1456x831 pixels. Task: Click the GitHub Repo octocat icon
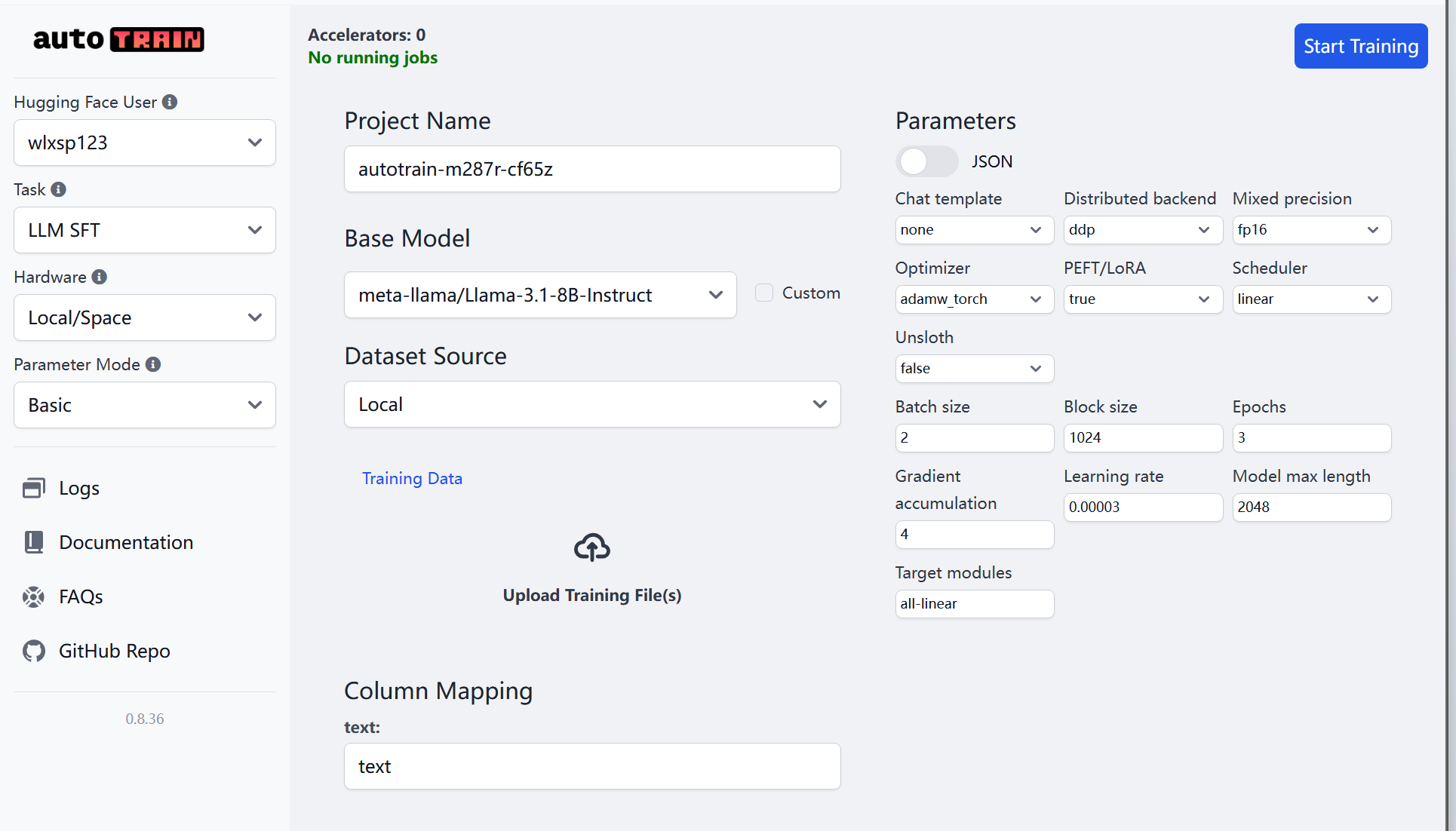[x=33, y=651]
